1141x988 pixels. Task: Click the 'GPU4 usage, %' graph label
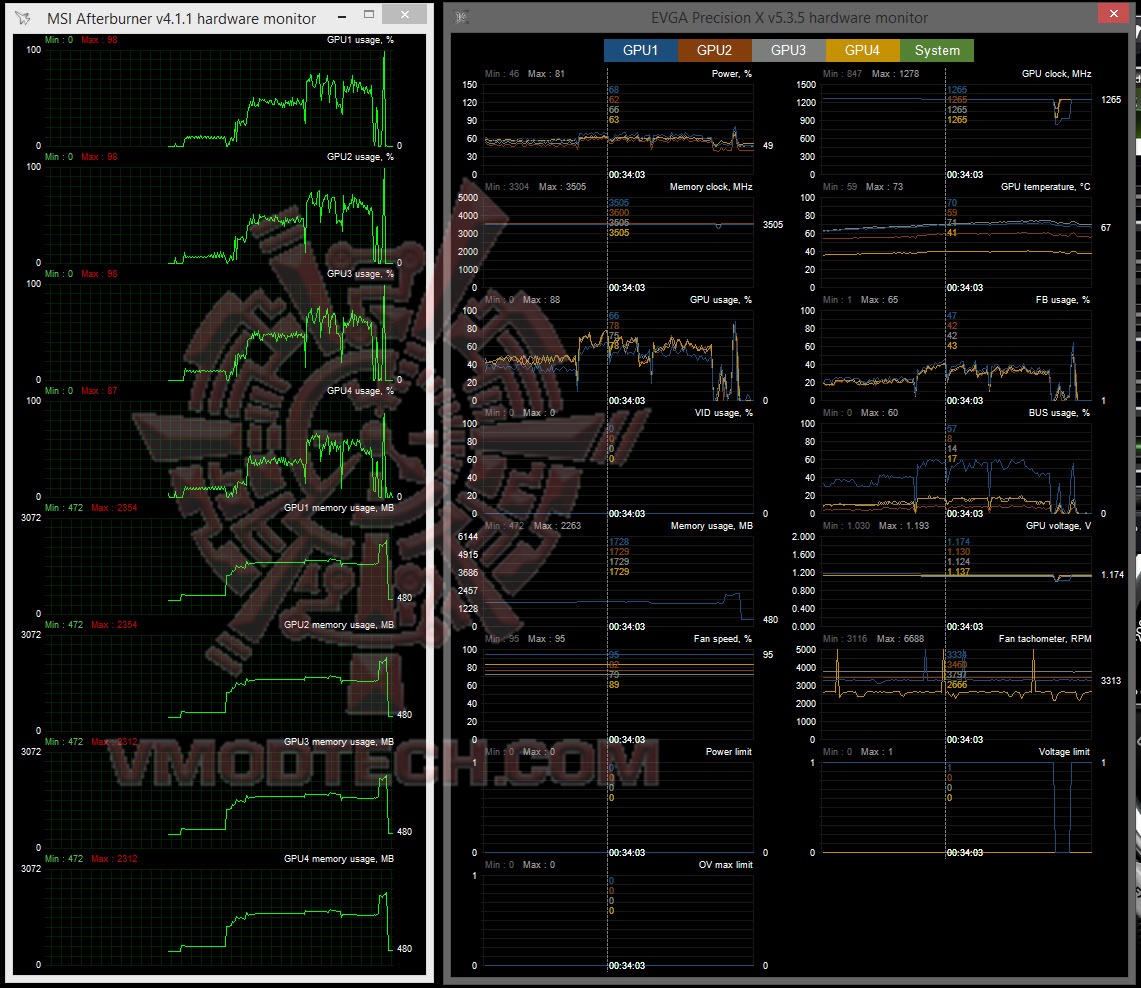(360, 391)
